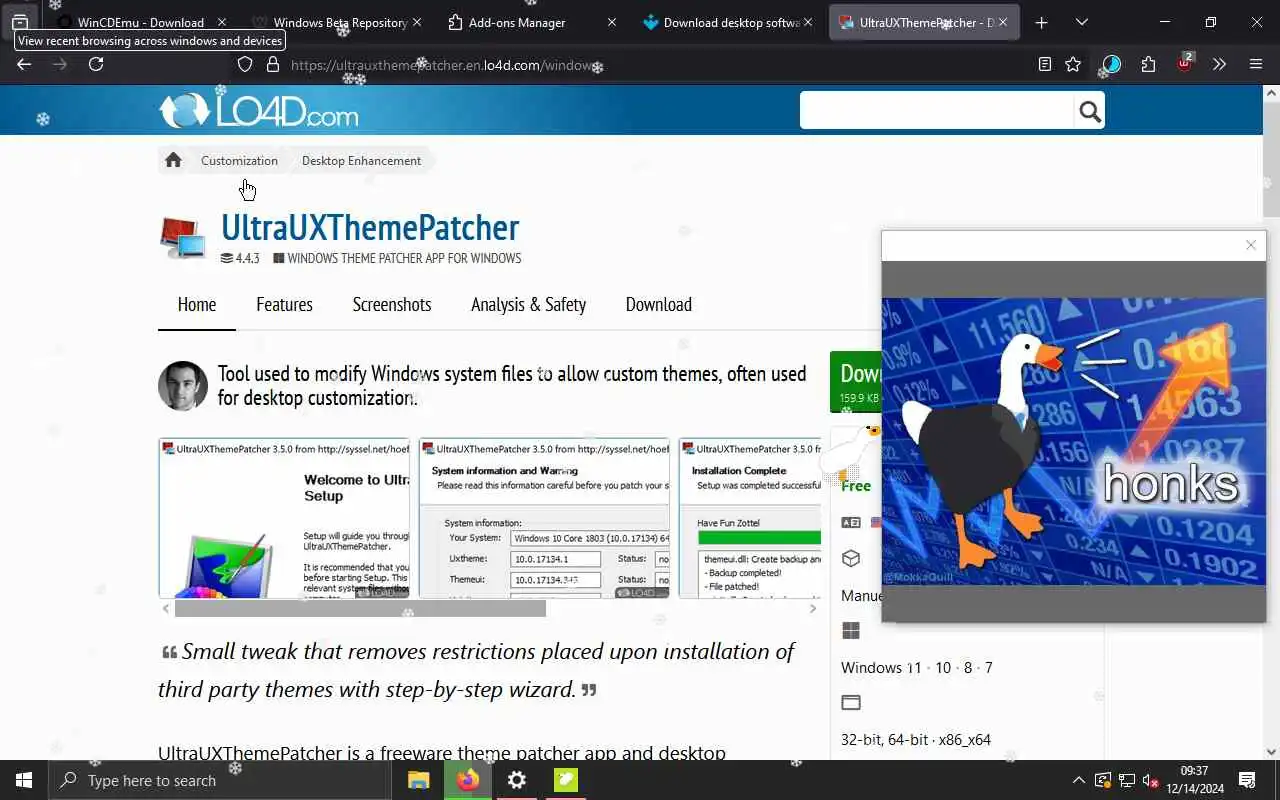Viewport: 1280px width, 800px height.
Task: Close the honks goose popup
Action: (1250, 245)
